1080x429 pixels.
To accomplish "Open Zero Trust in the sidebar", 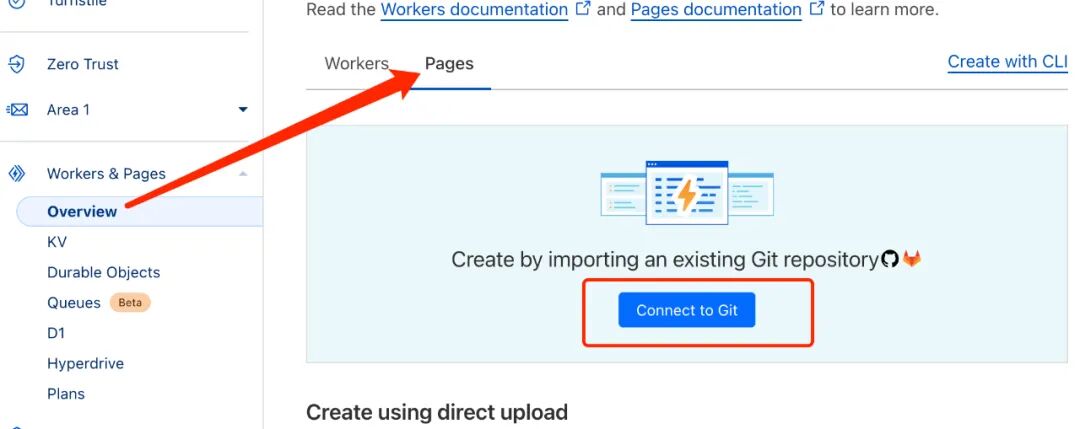I will point(83,64).
